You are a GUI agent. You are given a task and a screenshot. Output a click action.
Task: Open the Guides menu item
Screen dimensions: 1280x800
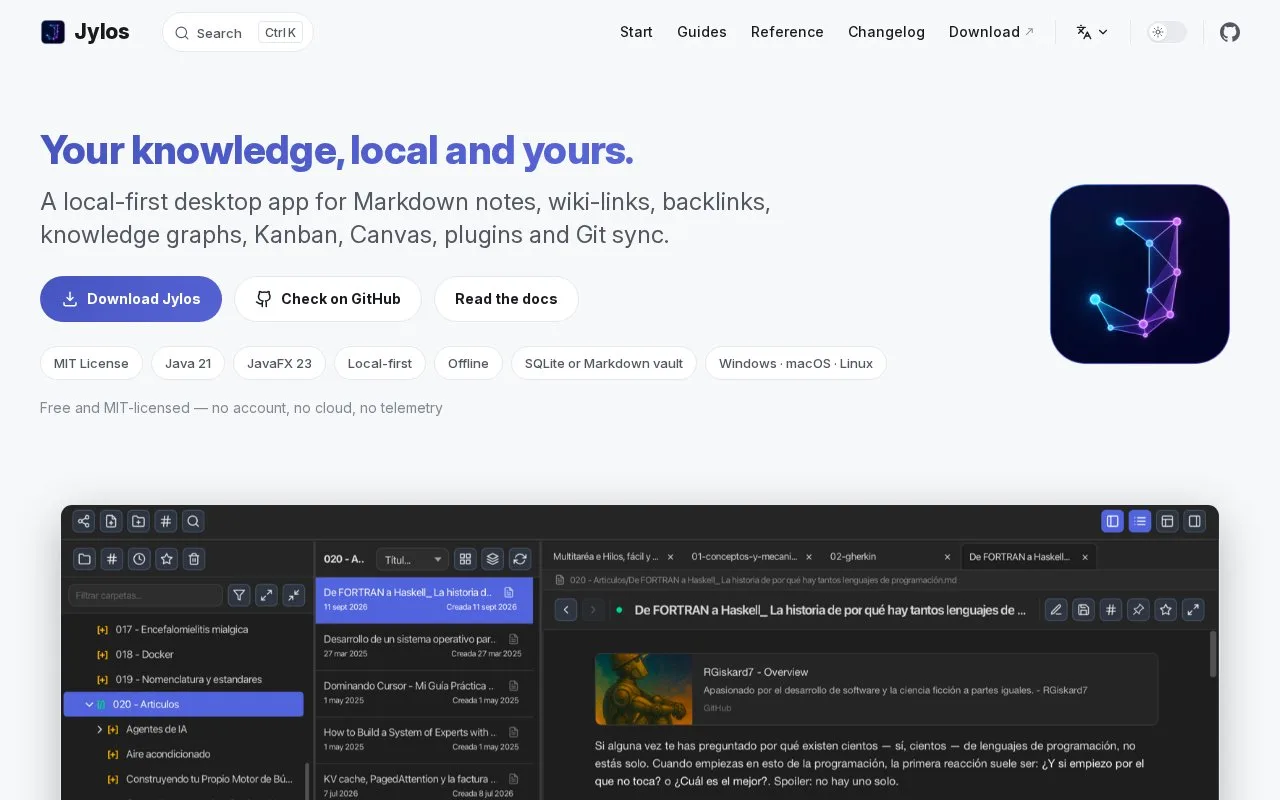(x=702, y=32)
